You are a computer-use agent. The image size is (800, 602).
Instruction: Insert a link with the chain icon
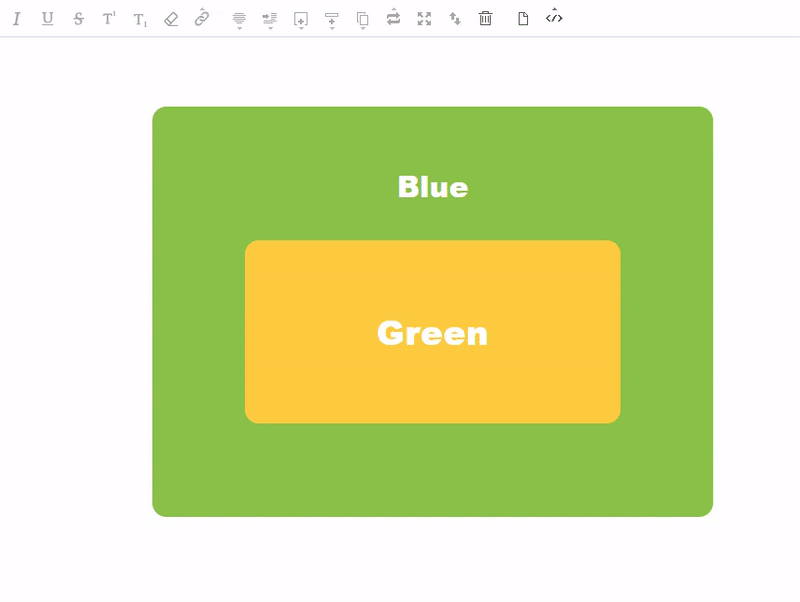pyautogui.click(x=202, y=18)
